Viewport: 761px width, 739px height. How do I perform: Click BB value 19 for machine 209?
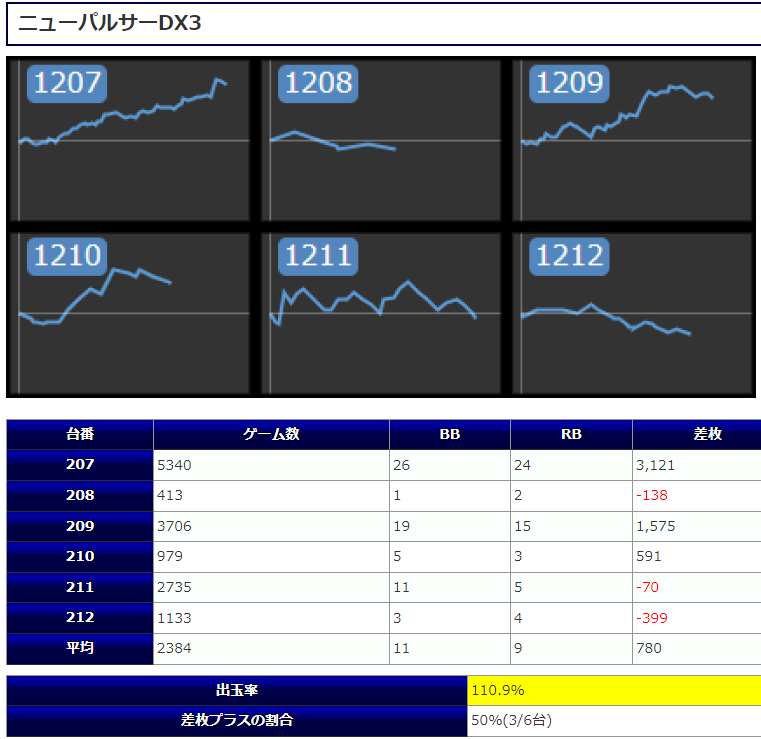click(x=450, y=526)
